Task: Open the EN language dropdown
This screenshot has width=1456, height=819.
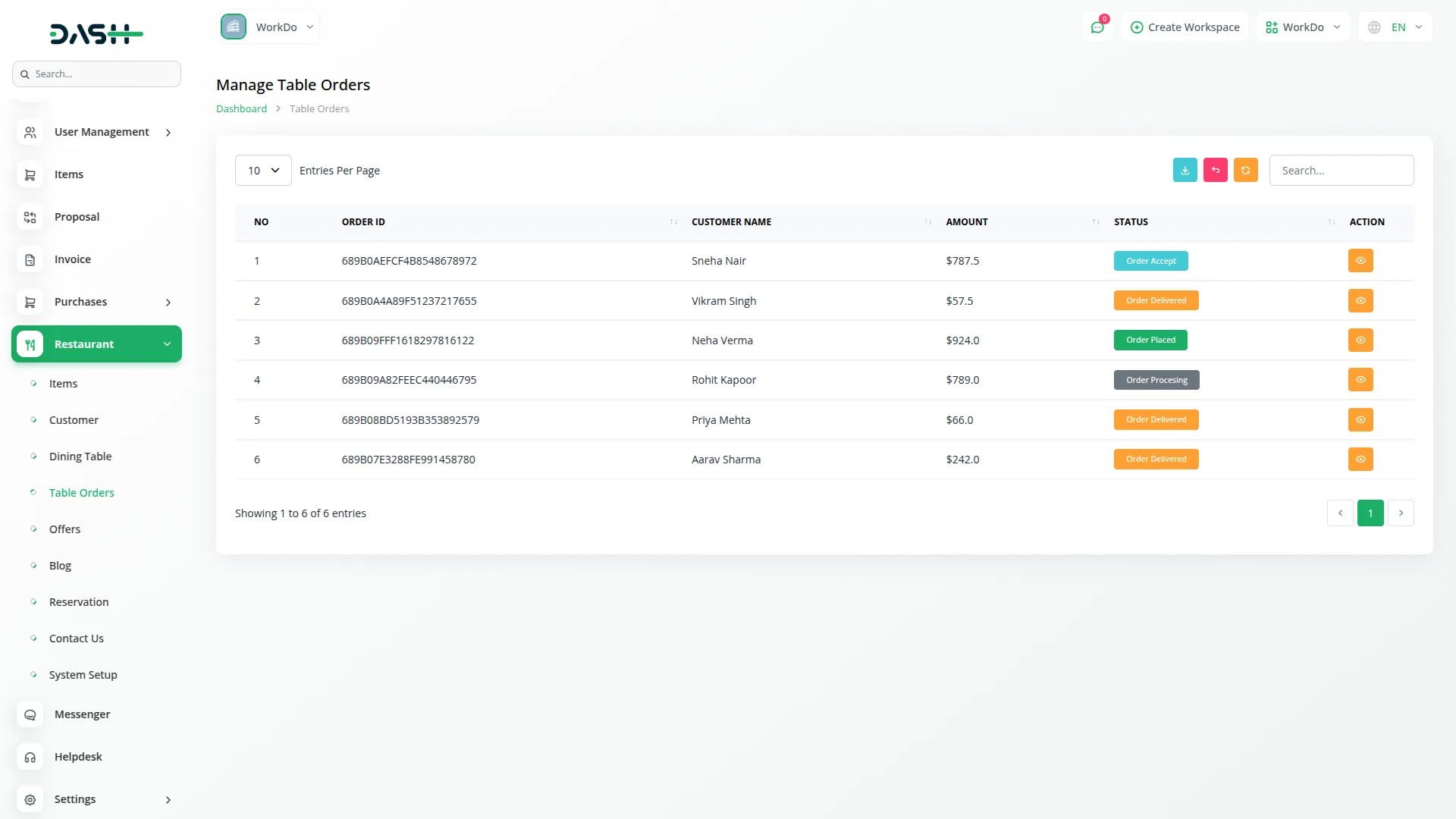Action: coord(1394,27)
